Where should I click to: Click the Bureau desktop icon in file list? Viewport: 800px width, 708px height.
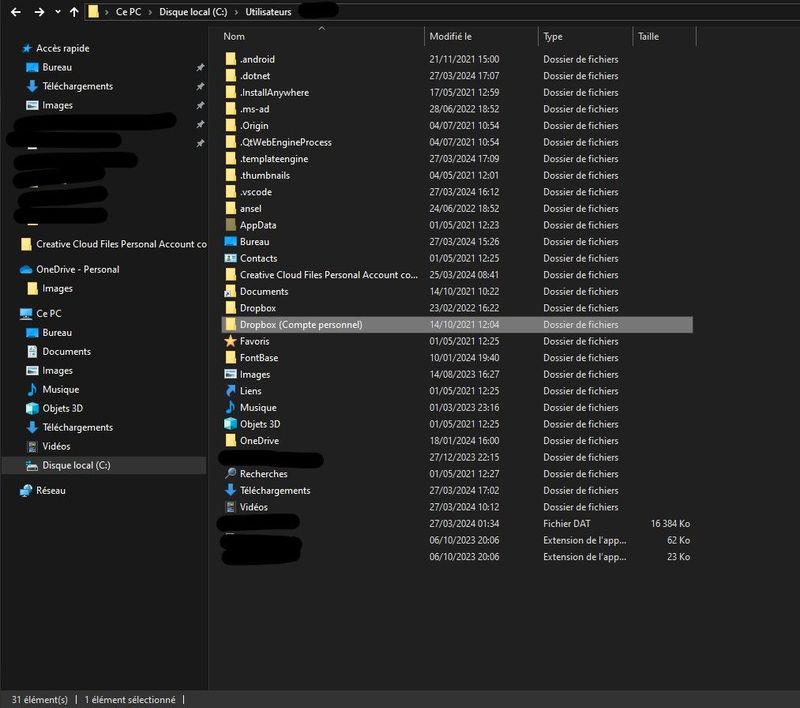click(231, 242)
